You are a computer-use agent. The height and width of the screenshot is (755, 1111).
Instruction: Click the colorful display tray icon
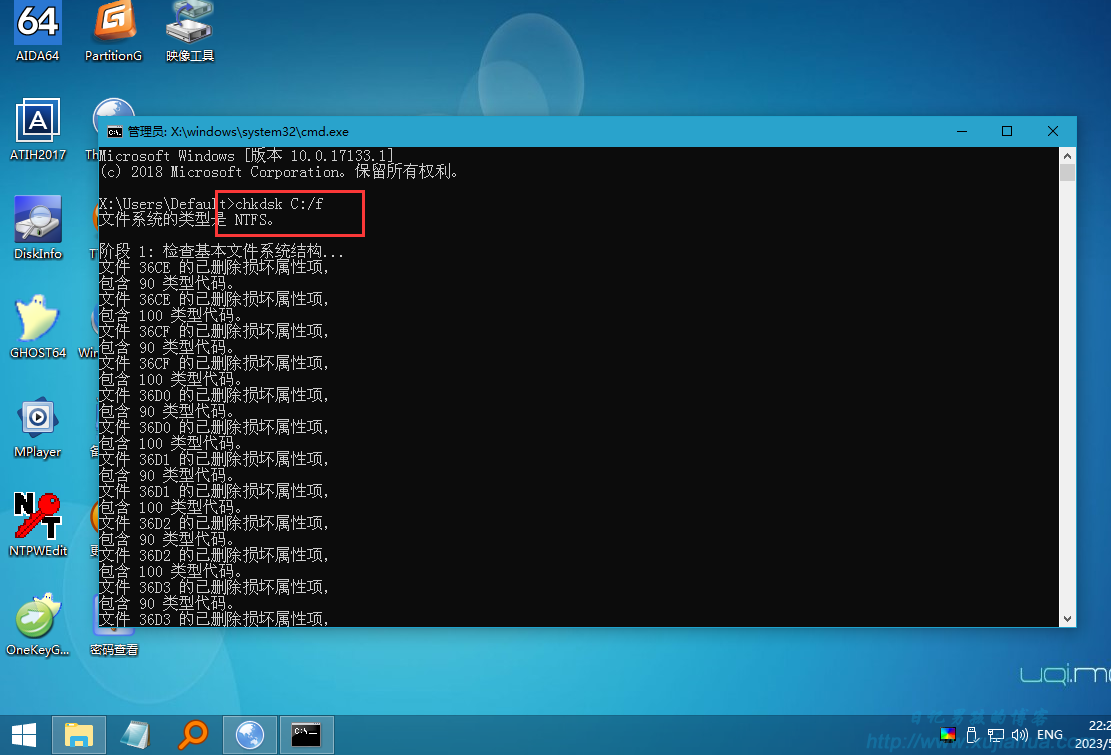point(947,734)
